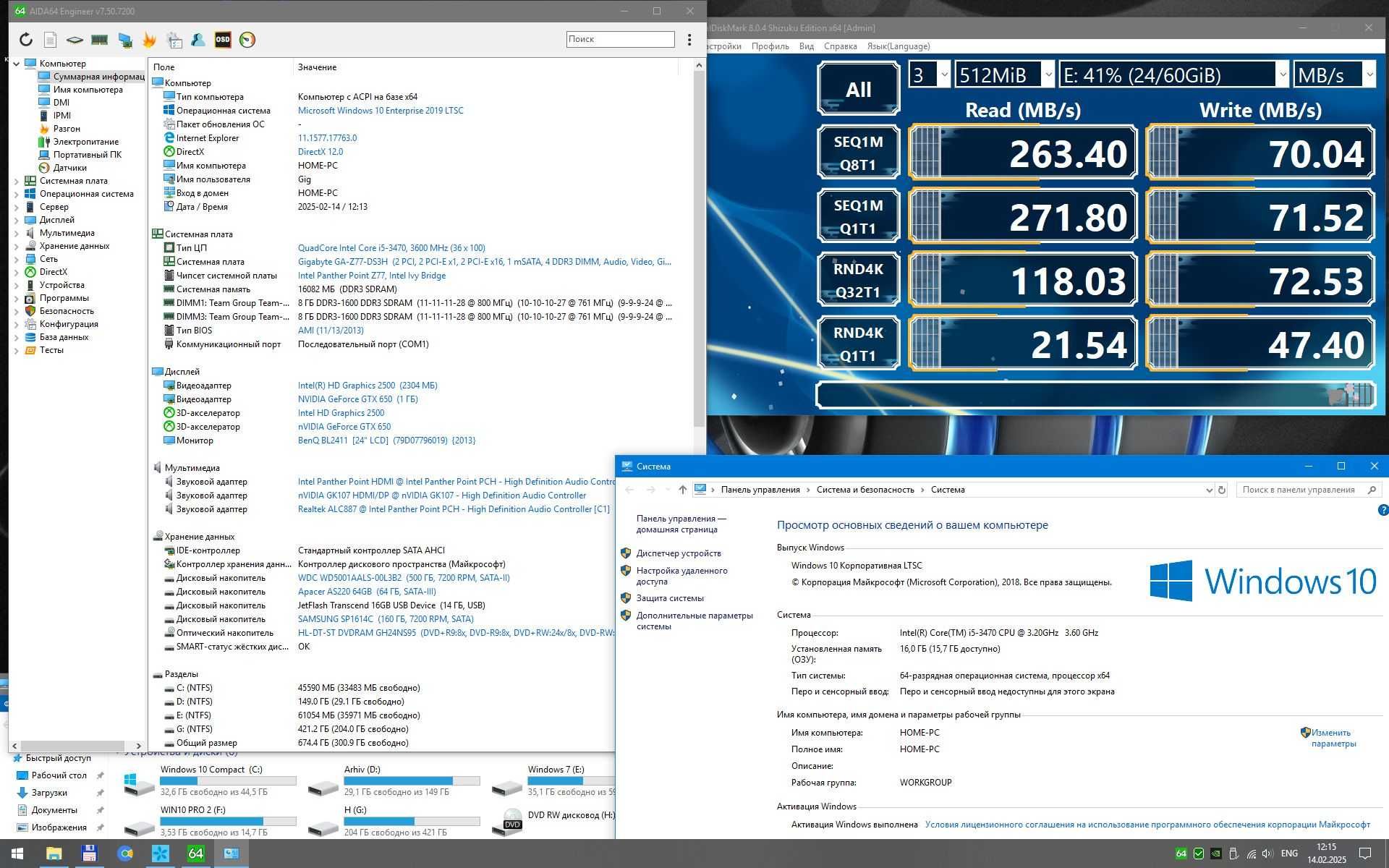Click the Arhiv (D:) drive usage bar
Screen dimensions: 1389x868
[x=412, y=781]
